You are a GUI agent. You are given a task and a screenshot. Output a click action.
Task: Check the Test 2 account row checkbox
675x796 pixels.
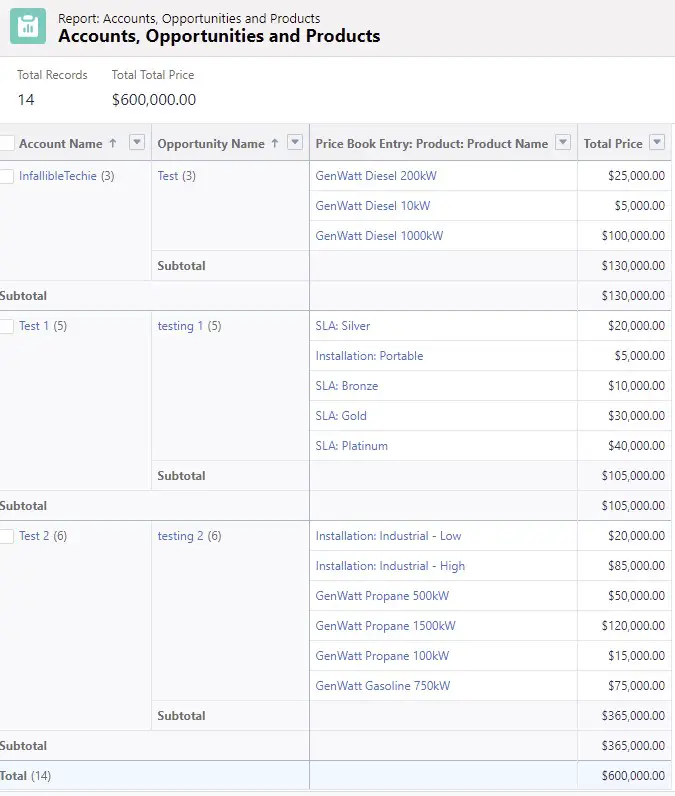coord(6,536)
